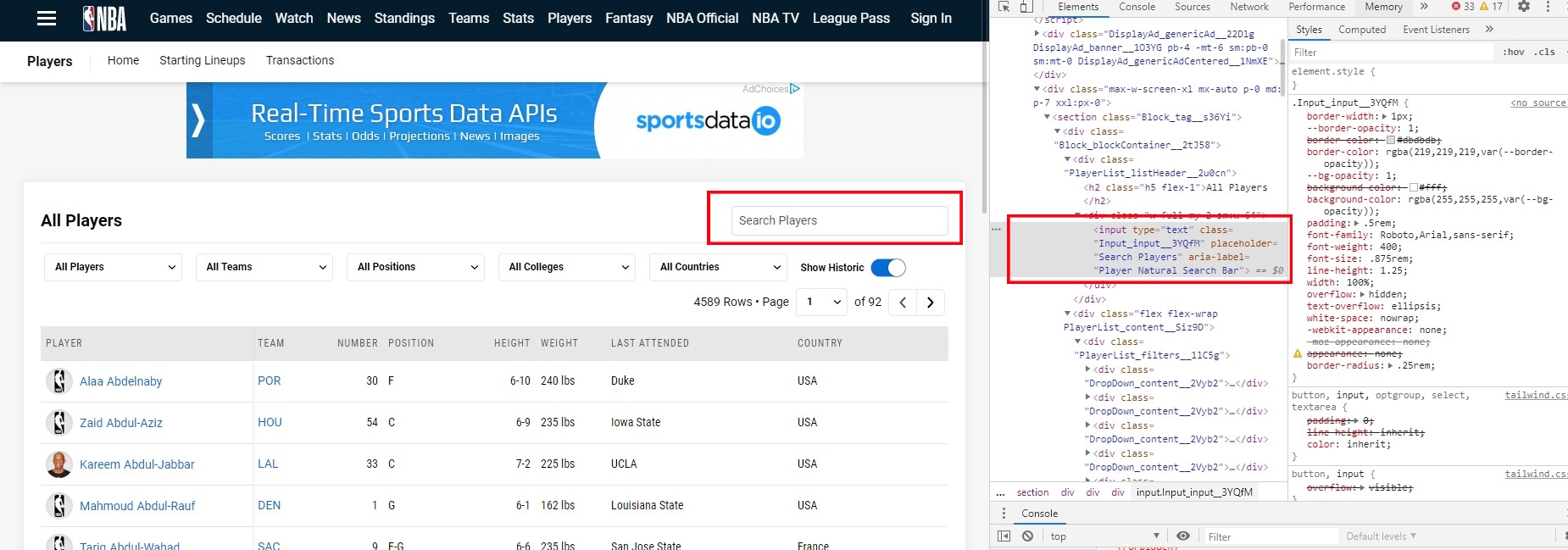
Task: Open the All Countries dropdown
Action: 719,267
